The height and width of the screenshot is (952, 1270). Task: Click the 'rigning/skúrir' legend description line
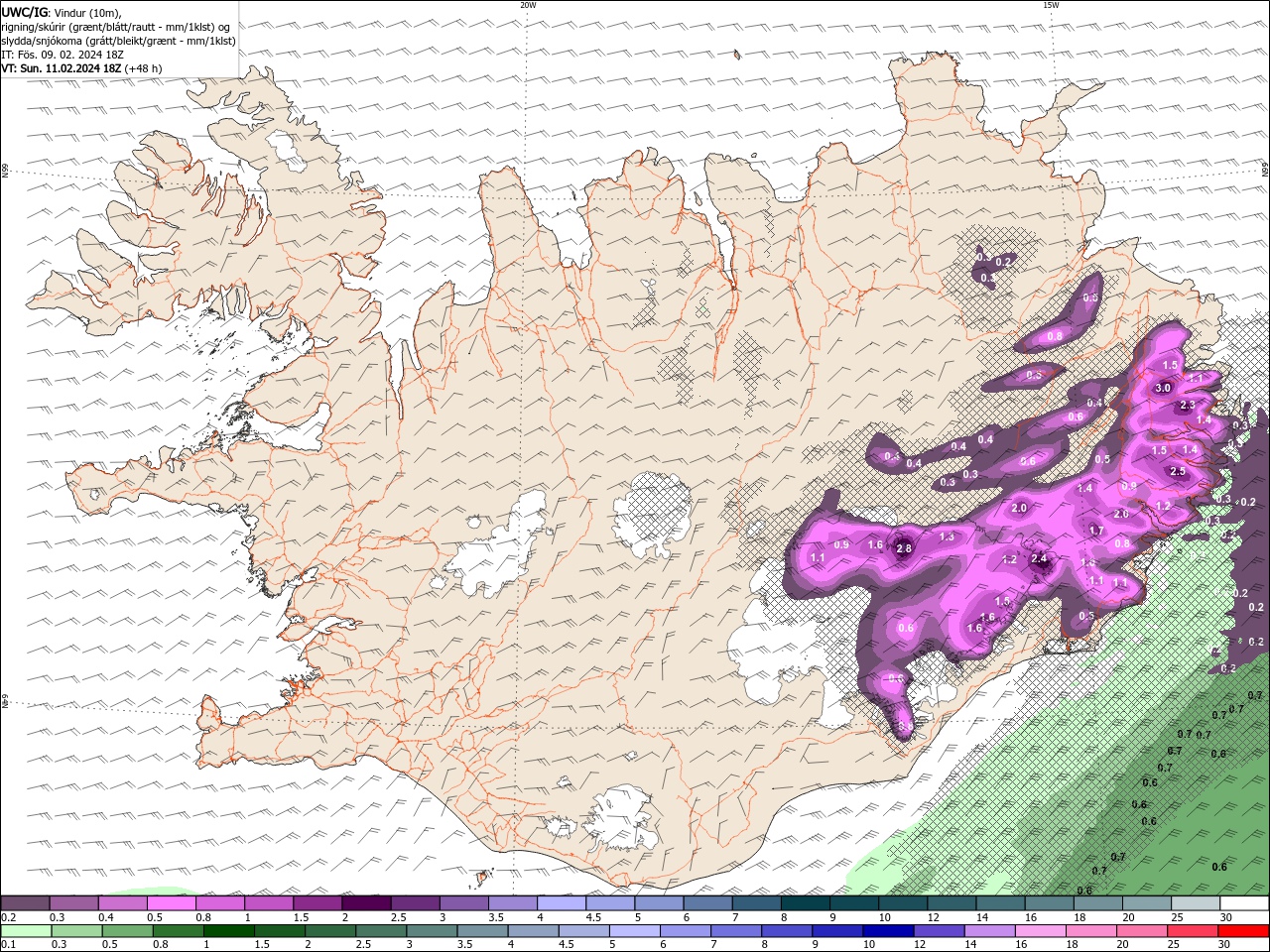(x=116, y=27)
